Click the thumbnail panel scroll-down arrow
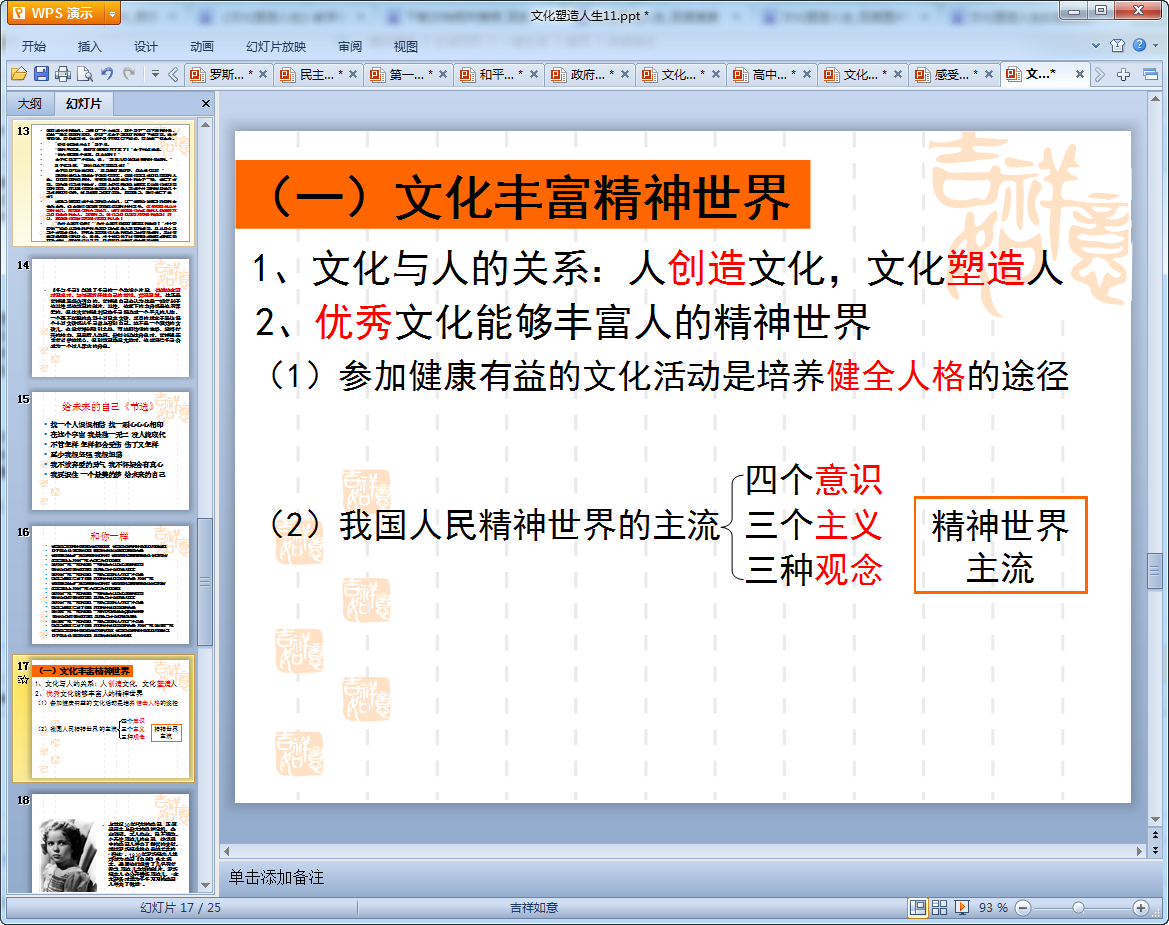Viewport: 1169px width, 925px height. click(x=205, y=885)
